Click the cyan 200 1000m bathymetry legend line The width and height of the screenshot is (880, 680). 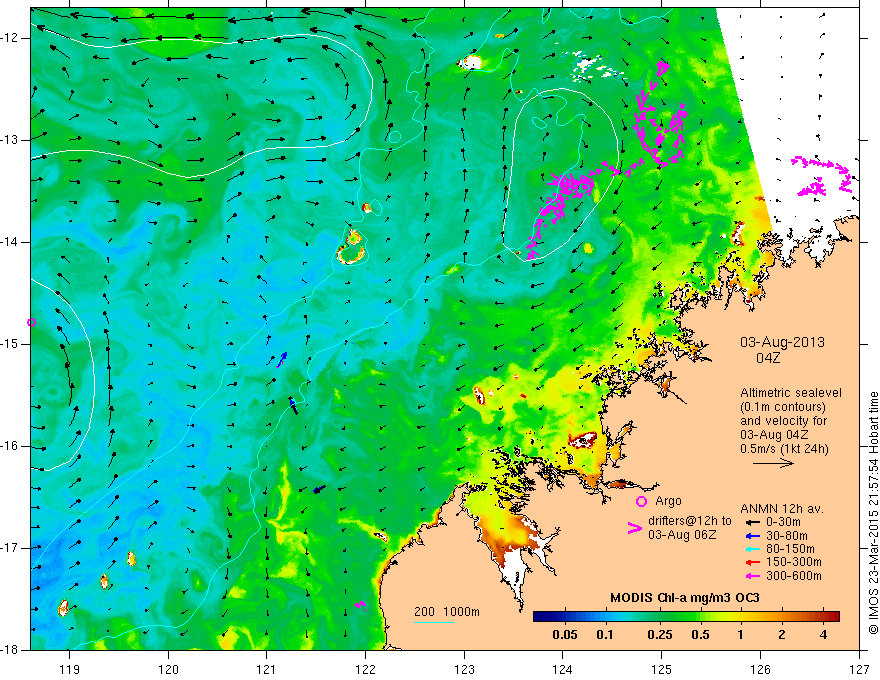pos(433,622)
